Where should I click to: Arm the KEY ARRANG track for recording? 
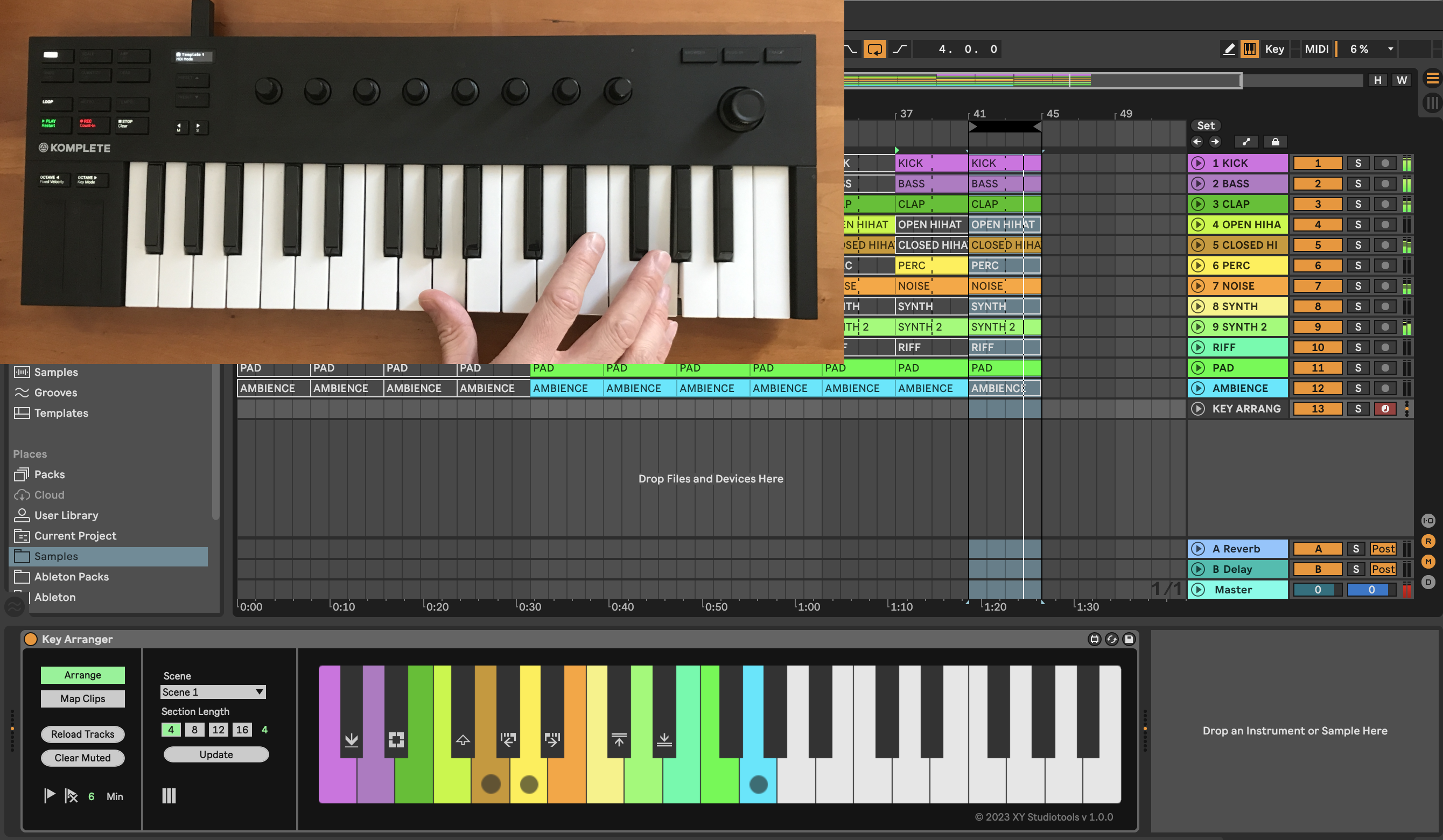coord(1385,409)
